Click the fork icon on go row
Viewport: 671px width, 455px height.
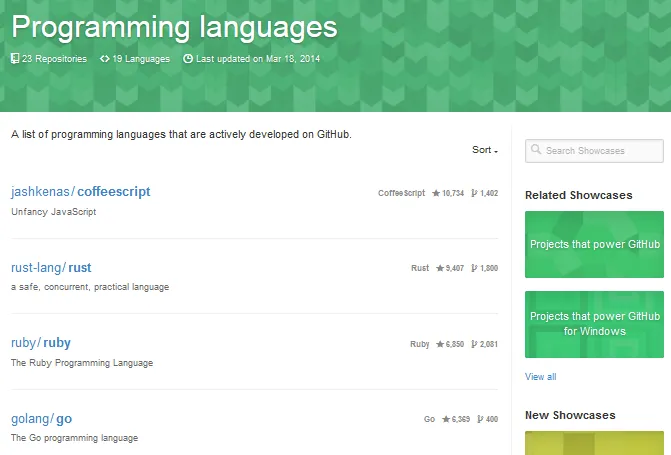tap(480, 419)
